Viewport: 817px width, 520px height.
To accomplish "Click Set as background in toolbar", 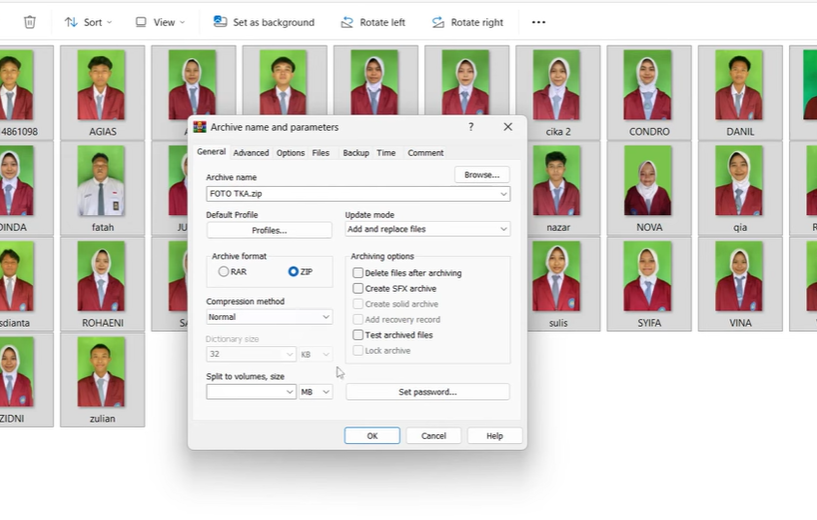I will tap(264, 22).
